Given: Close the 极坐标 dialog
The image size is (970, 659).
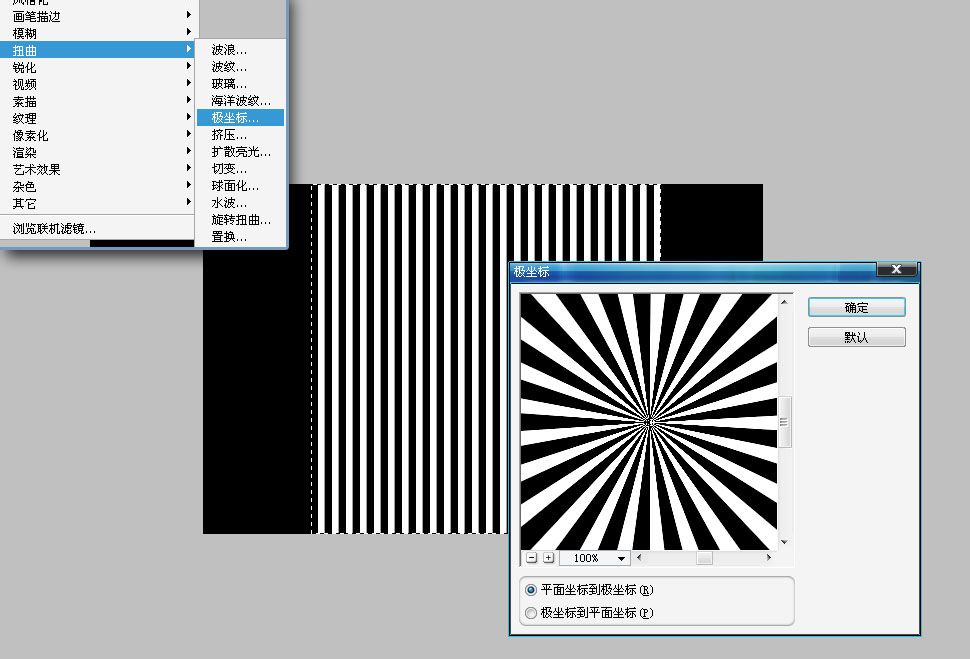Looking at the screenshot, I should [x=896, y=269].
